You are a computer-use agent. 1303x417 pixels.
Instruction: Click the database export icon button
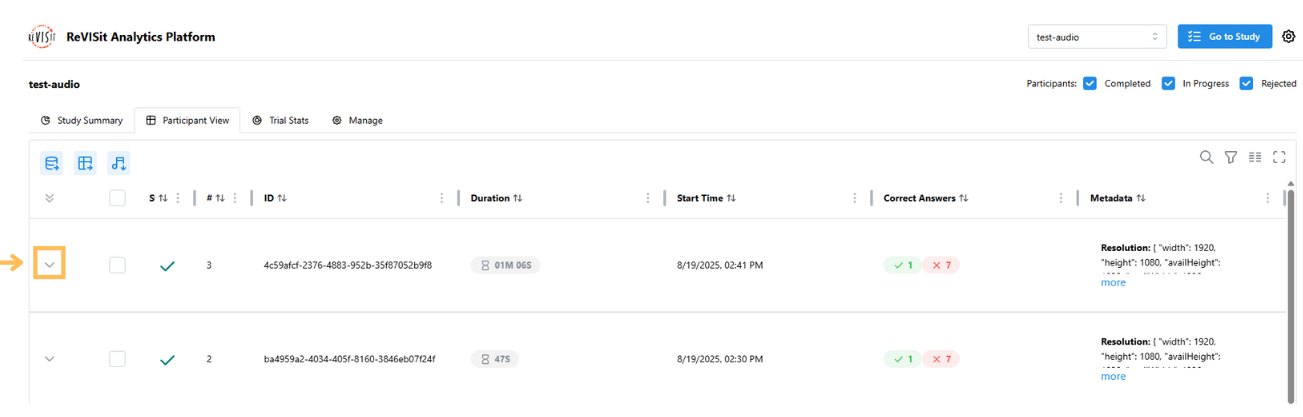[x=52, y=163]
